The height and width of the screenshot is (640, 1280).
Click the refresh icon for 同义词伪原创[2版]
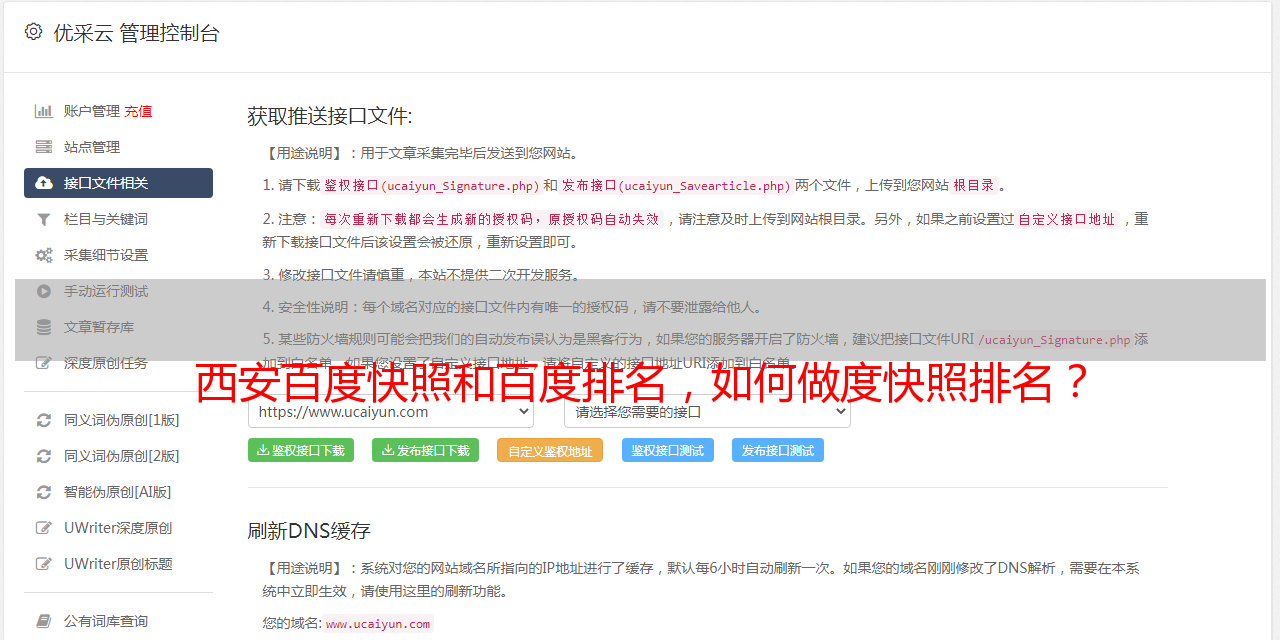[44, 456]
